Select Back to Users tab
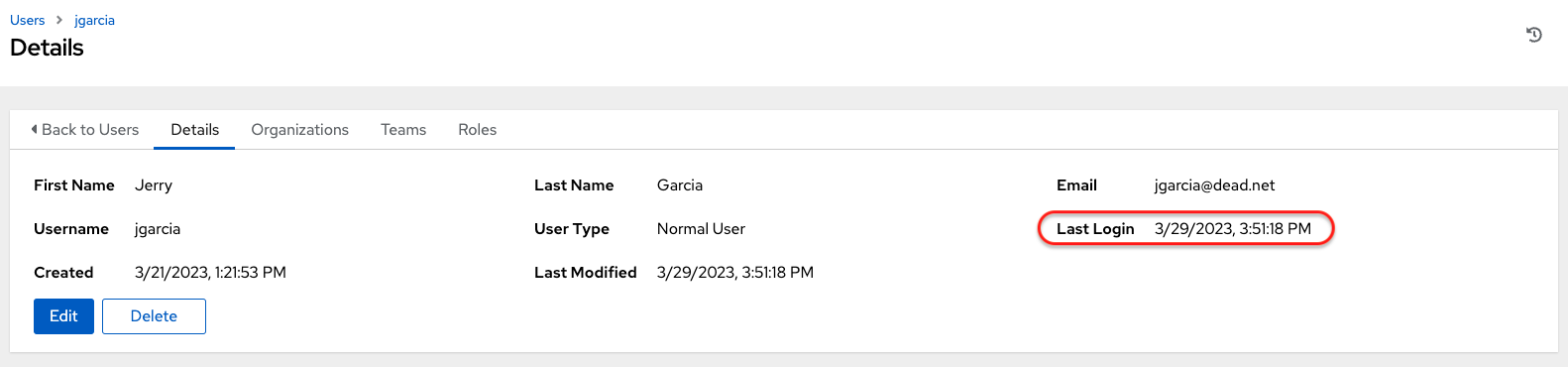Image resolution: width=1568 pixels, height=367 pixels. pyautogui.click(x=85, y=129)
